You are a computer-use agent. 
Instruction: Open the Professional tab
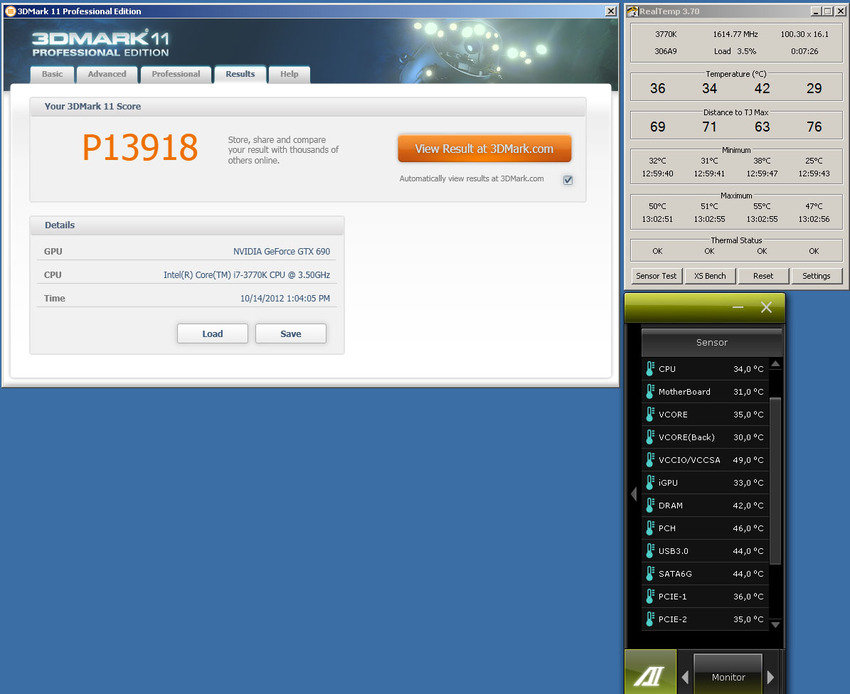click(176, 74)
